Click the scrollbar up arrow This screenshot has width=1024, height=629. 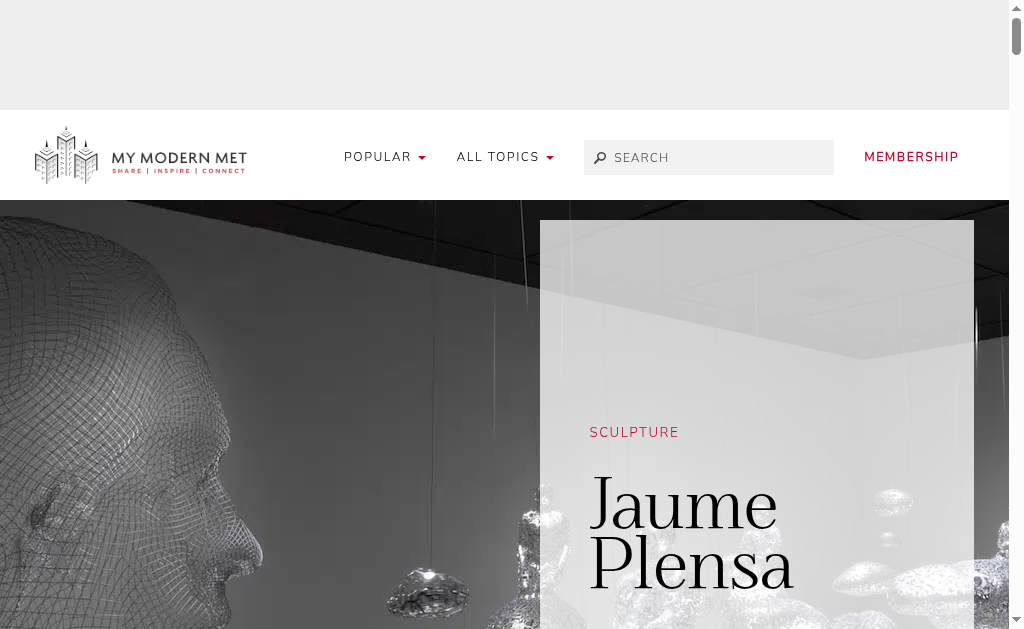(1016, 8)
